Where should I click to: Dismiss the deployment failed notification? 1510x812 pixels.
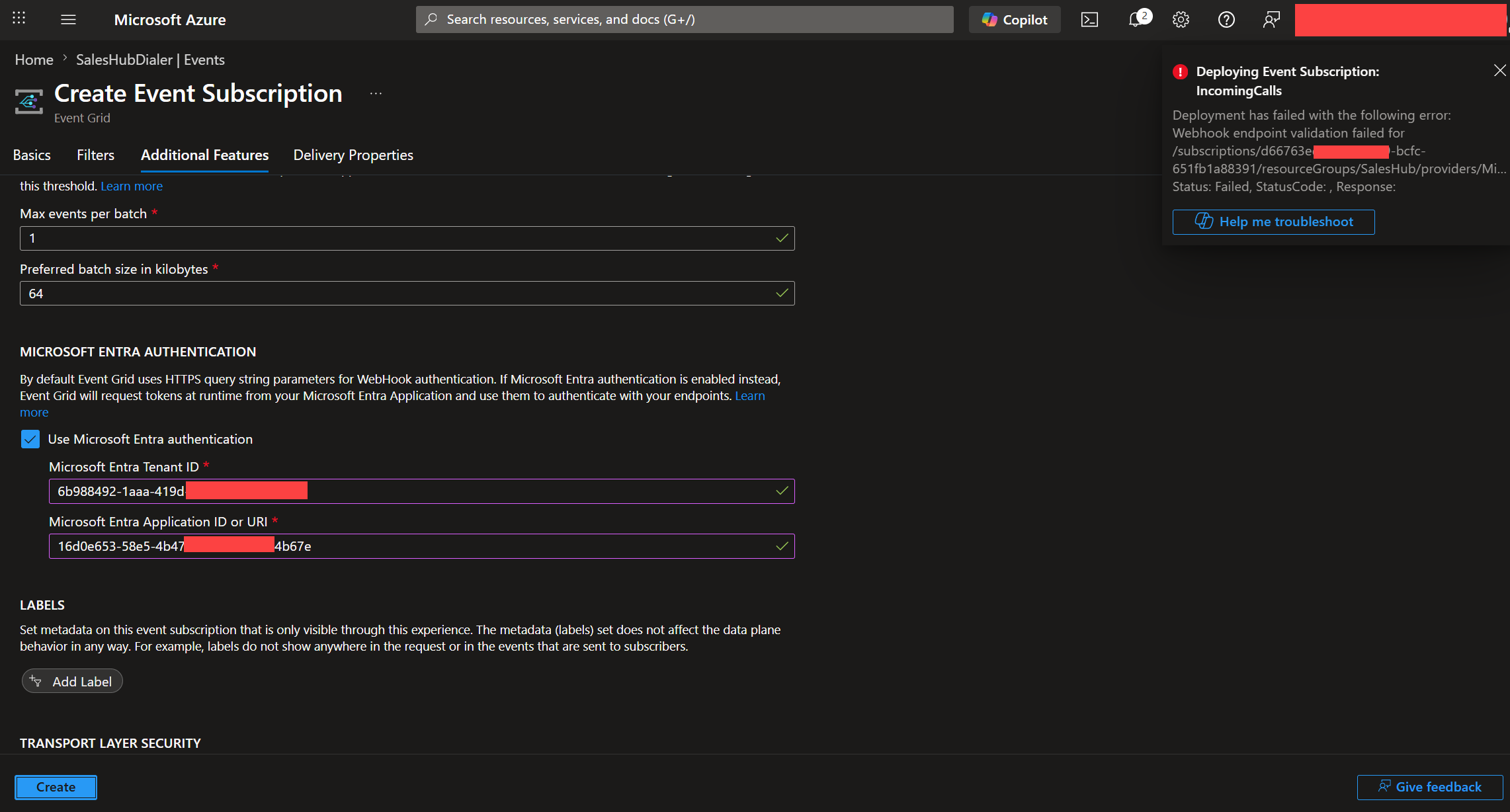tap(1499, 71)
